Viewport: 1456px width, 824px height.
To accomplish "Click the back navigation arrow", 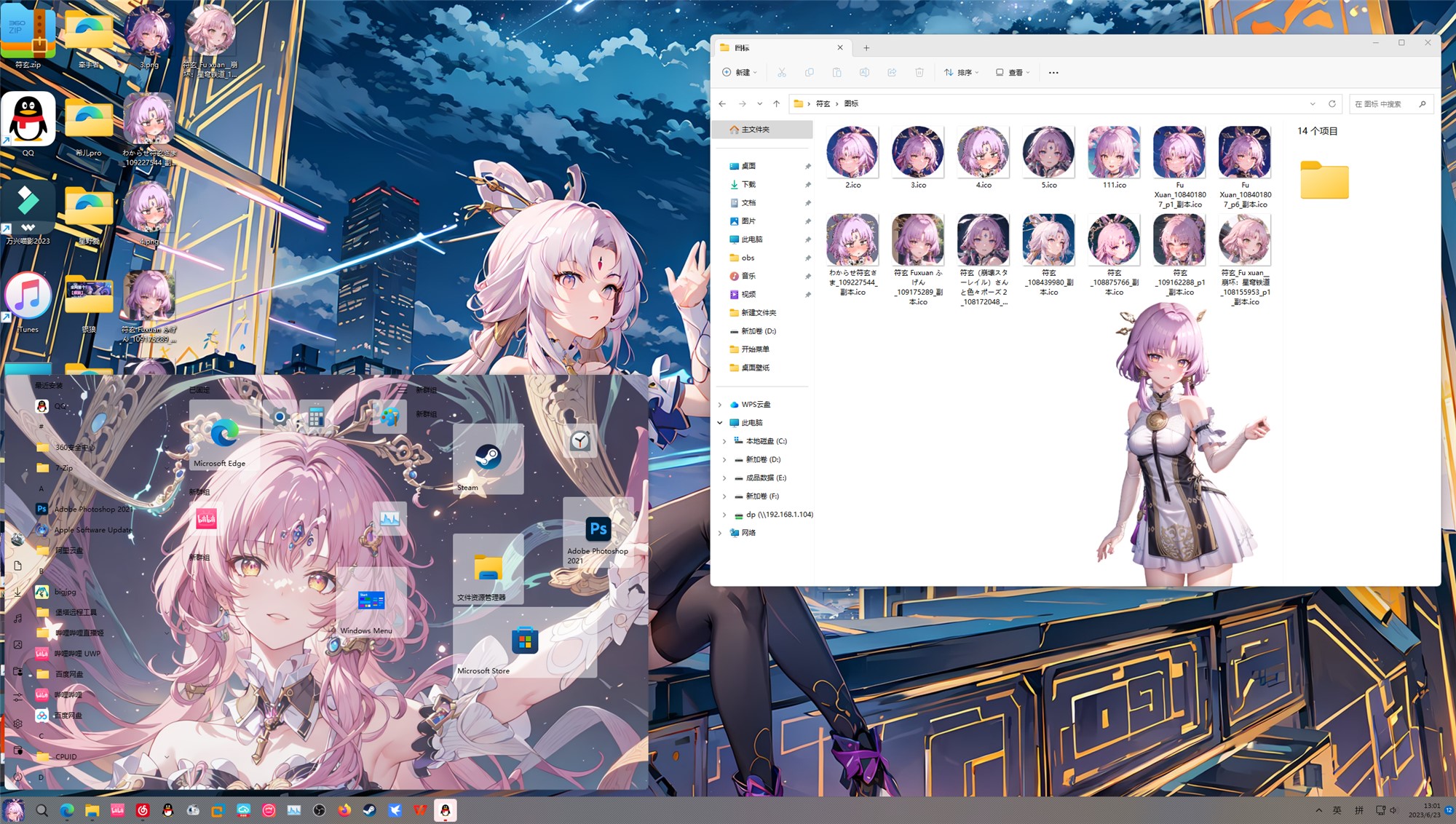I will point(722,104).
